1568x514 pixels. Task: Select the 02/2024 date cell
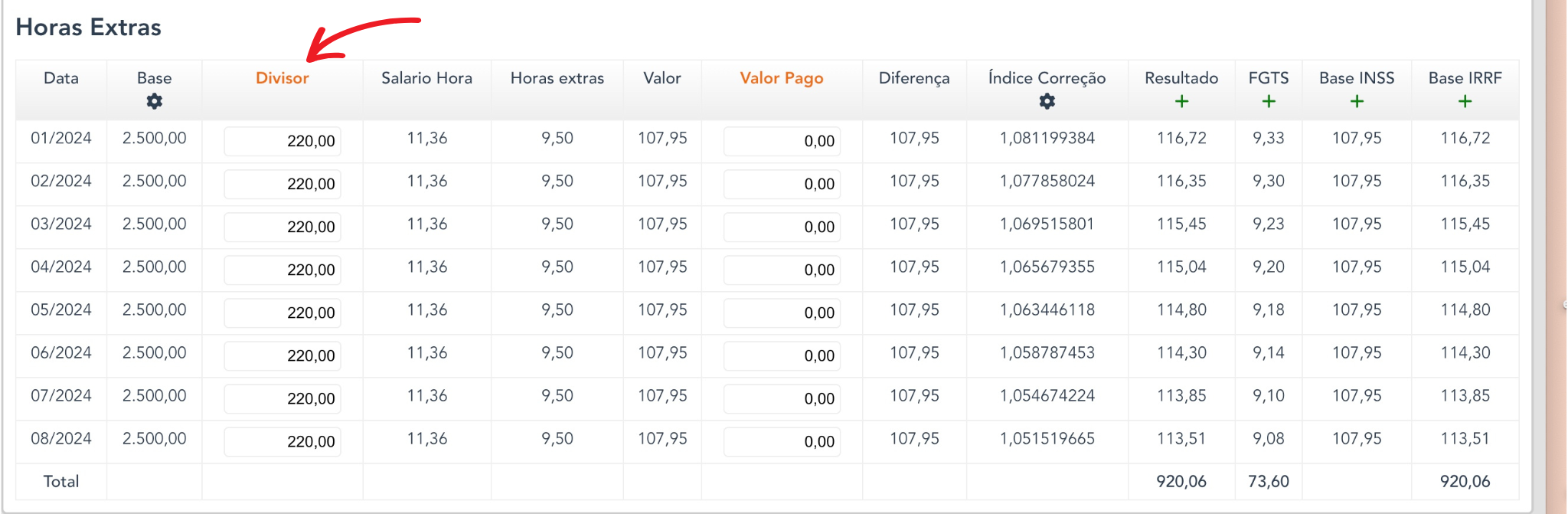pyautogui.click(x=60, y=182)
